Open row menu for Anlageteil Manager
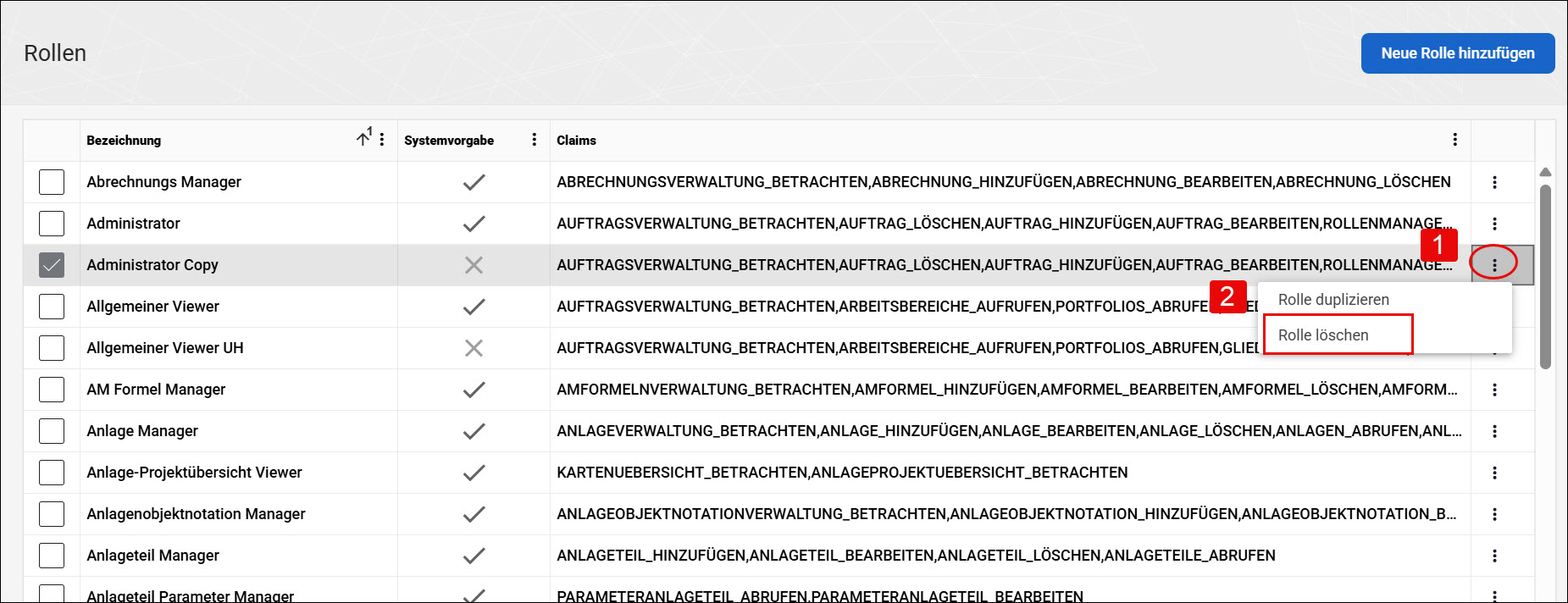Viewport: 1568px width, 603px height. pos(1494,556)
